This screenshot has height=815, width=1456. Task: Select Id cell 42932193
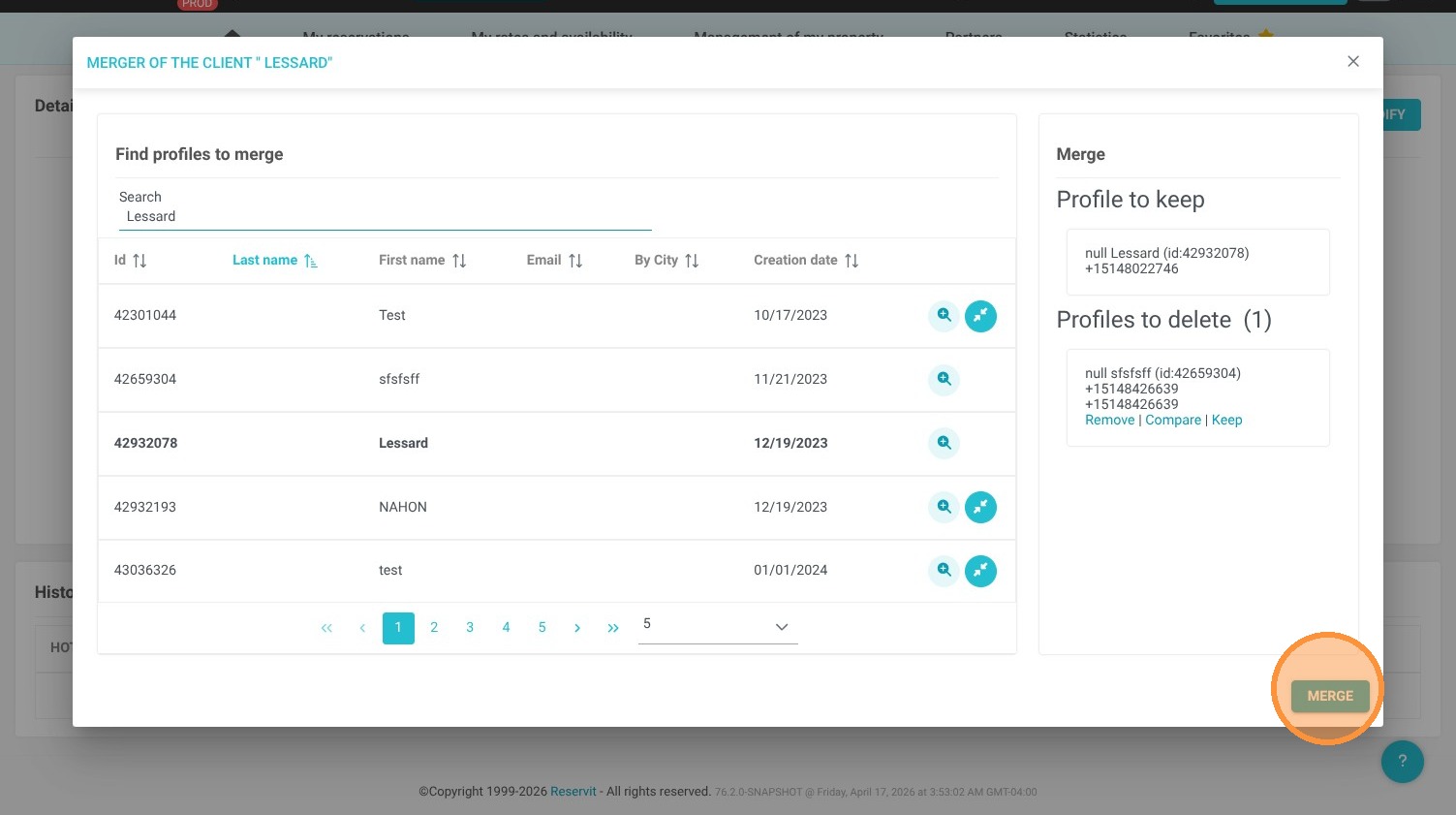click(x=145, y=508)
